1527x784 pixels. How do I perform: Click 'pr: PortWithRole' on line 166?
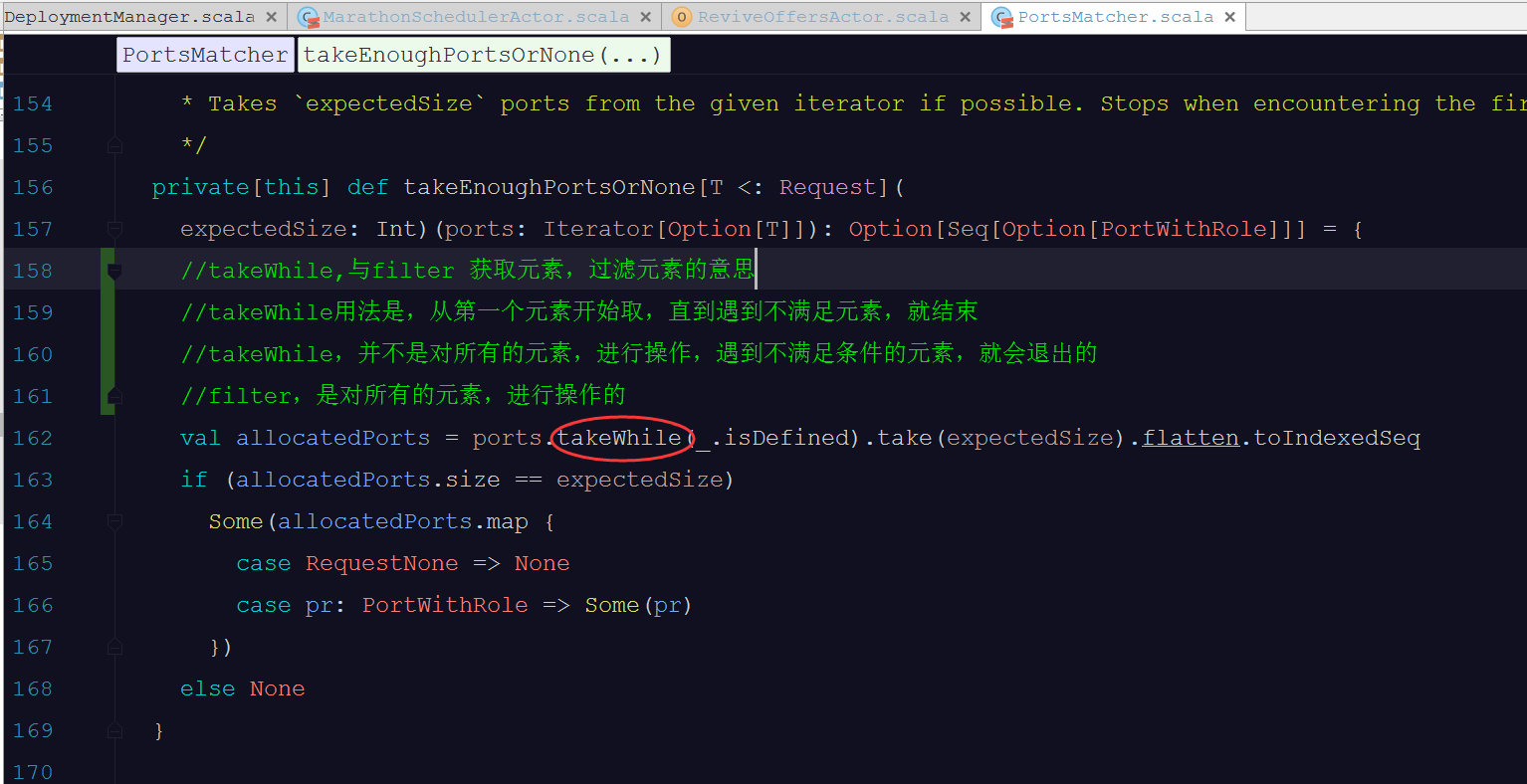(416, 605)
